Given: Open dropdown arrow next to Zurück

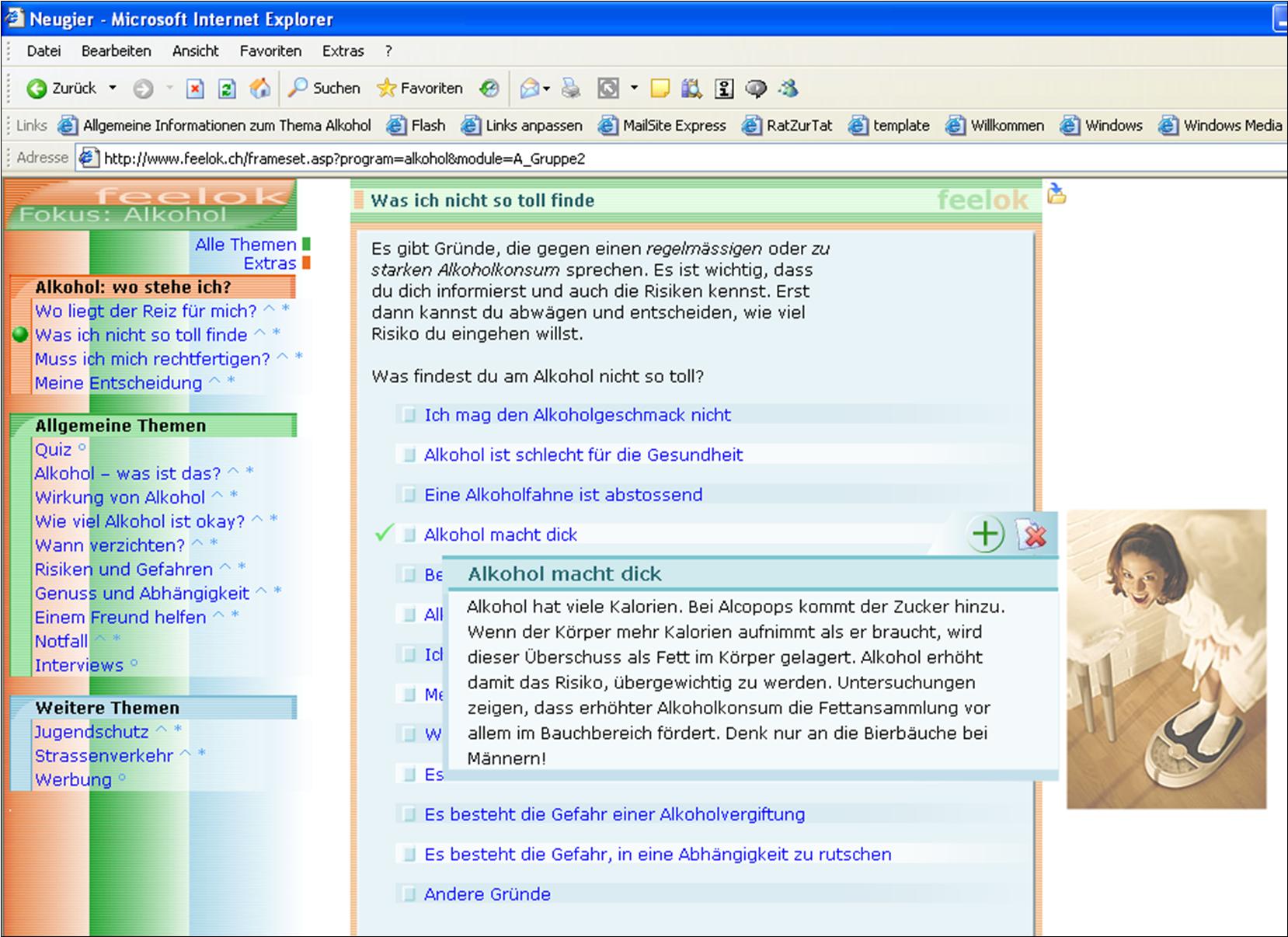Looking at the screenshot, I should (x=113, y=88).
